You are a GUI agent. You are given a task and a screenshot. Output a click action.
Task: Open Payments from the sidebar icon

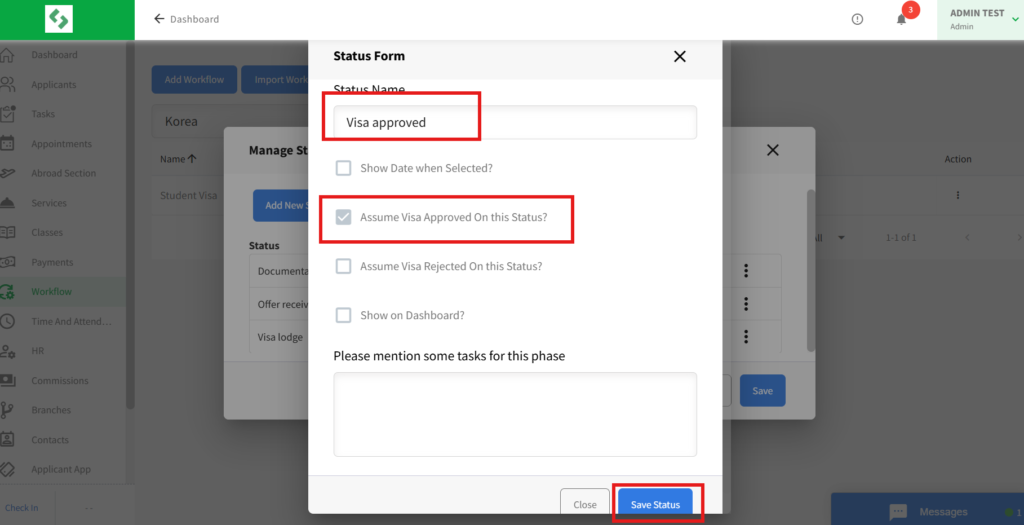coord(8,262)
